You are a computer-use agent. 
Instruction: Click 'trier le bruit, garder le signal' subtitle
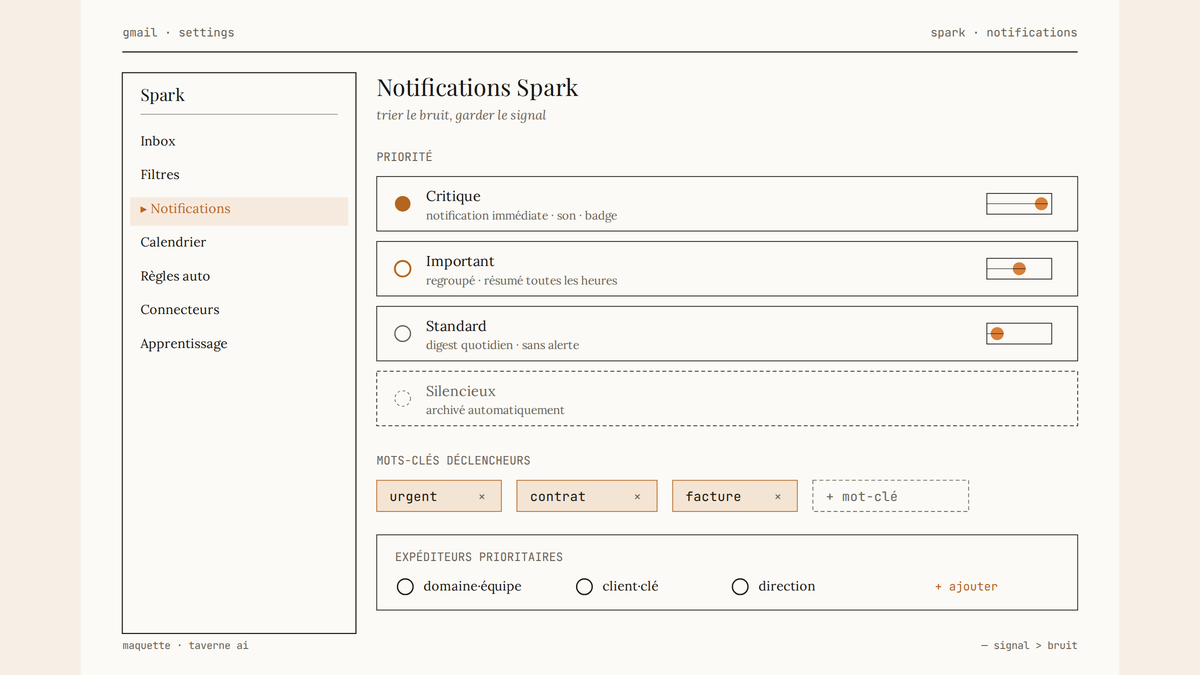[461, 116]
